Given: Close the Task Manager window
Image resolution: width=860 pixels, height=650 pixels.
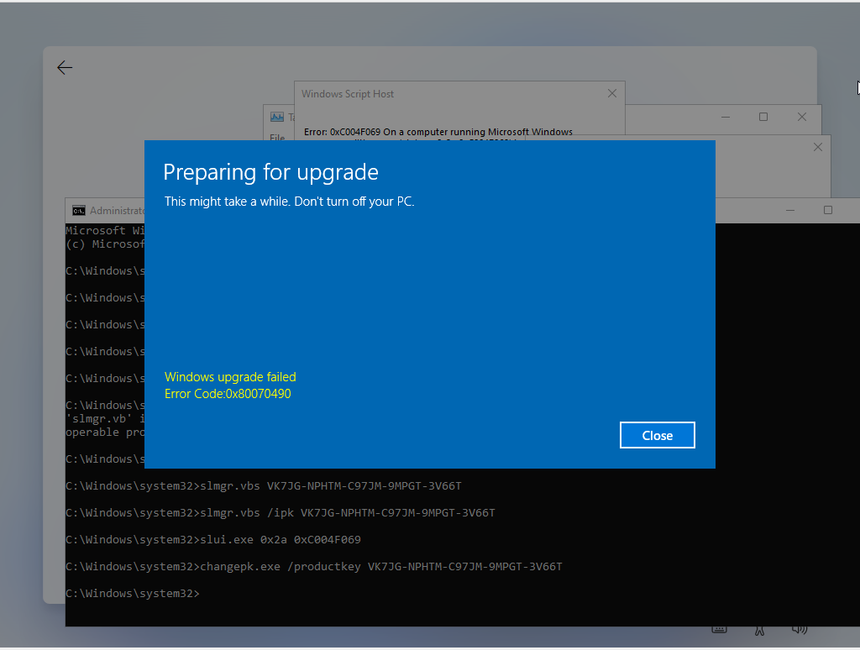Looking at the screenshot, I should coord(801,117).
